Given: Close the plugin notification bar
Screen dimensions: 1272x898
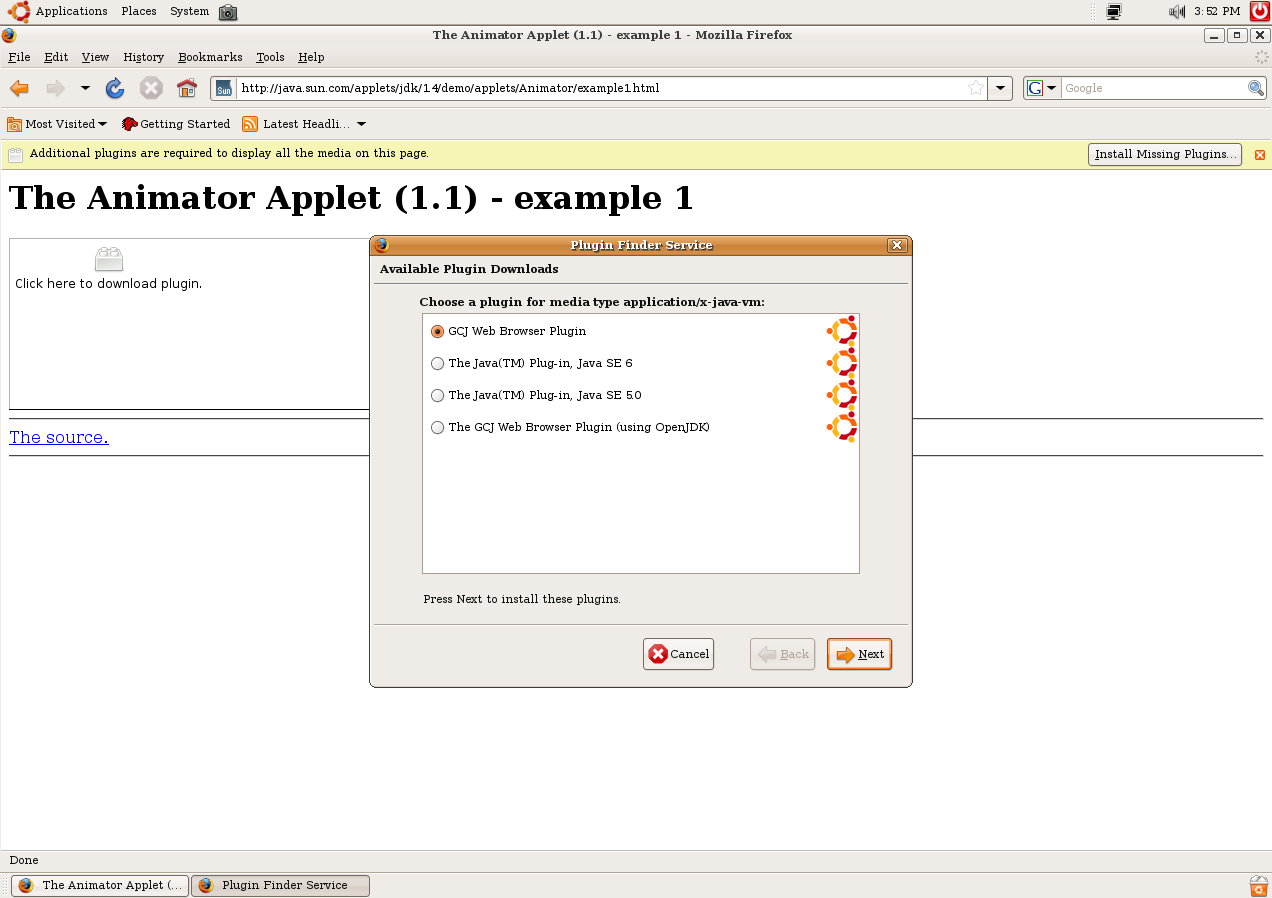Looking at the screenshot, I should (x=1260, y=155).
